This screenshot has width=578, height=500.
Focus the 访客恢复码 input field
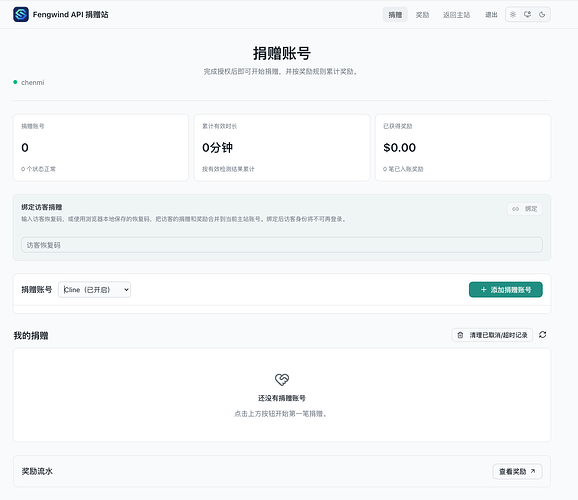282,245
